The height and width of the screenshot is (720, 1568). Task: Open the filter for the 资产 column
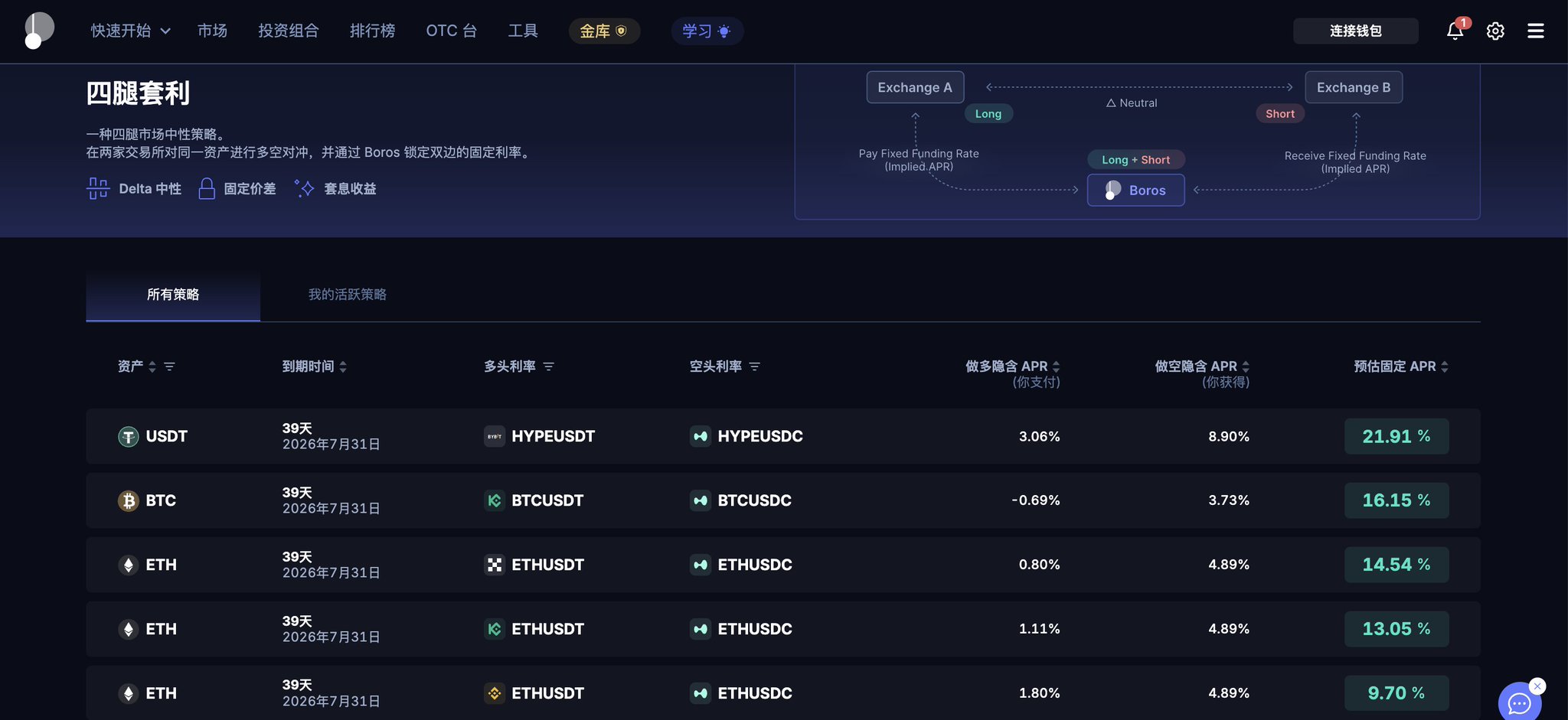coord(169,367)
